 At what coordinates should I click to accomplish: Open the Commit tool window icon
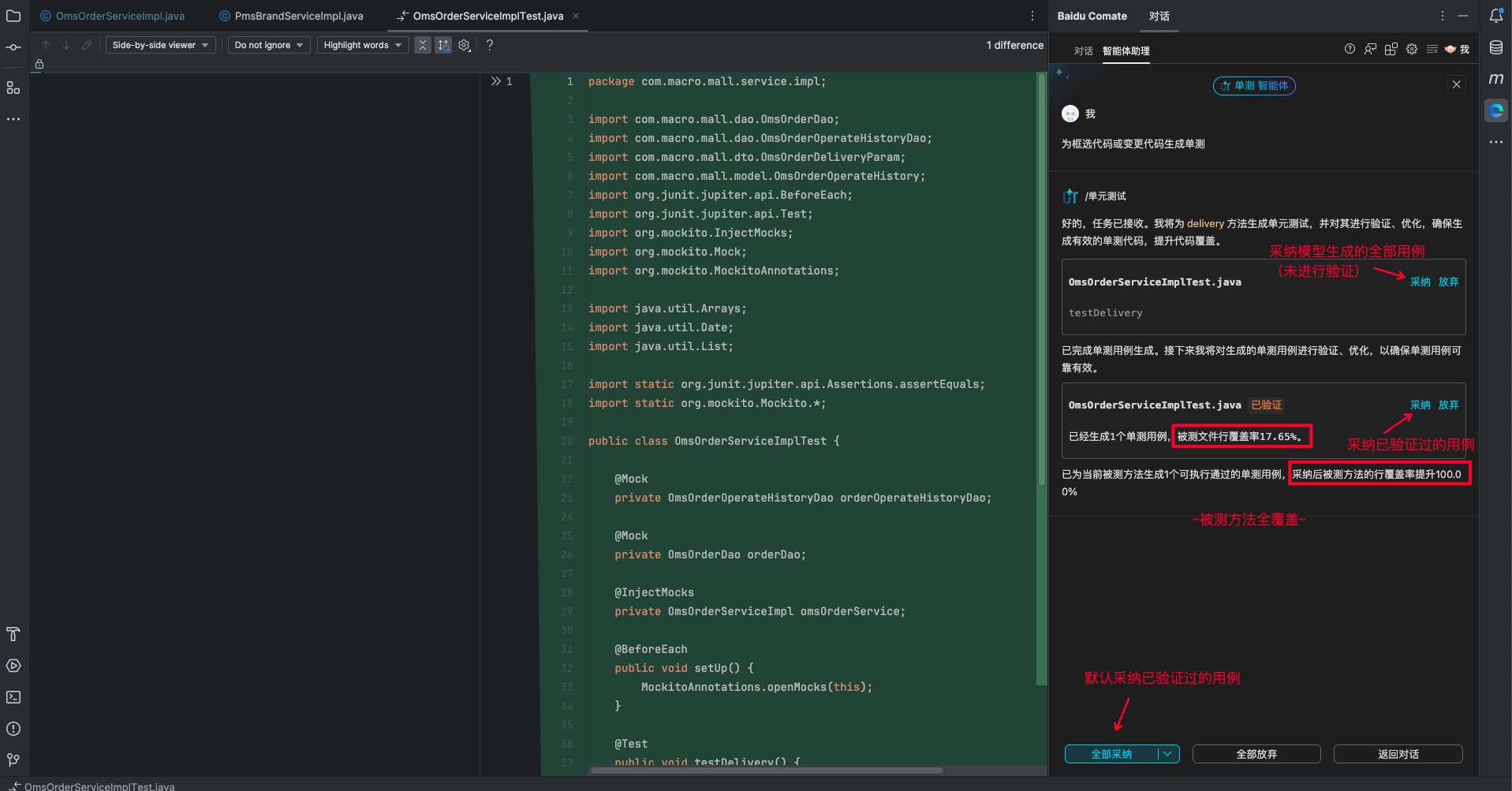(13, 47)
